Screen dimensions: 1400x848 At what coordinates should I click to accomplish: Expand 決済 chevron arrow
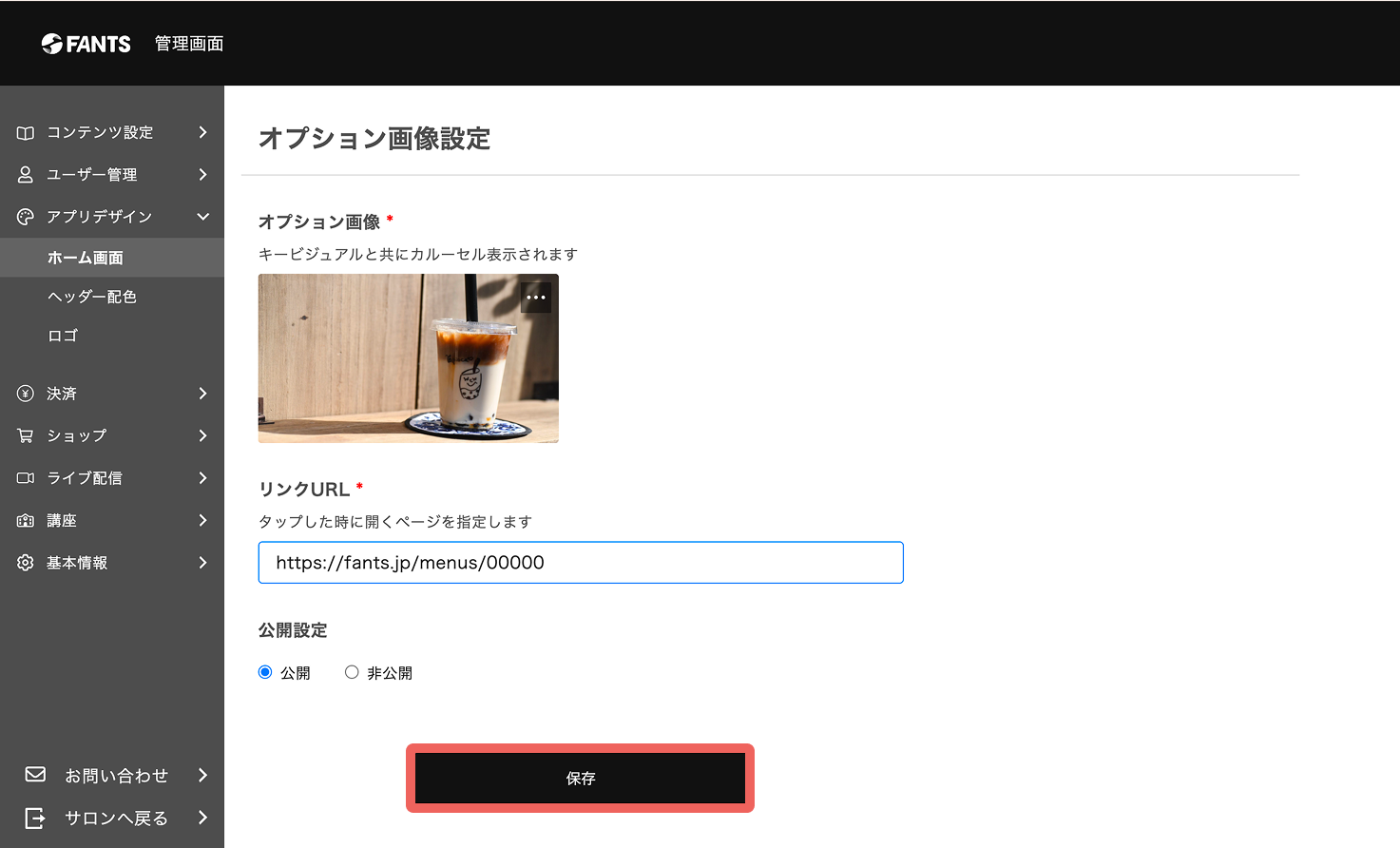point(202,394)
